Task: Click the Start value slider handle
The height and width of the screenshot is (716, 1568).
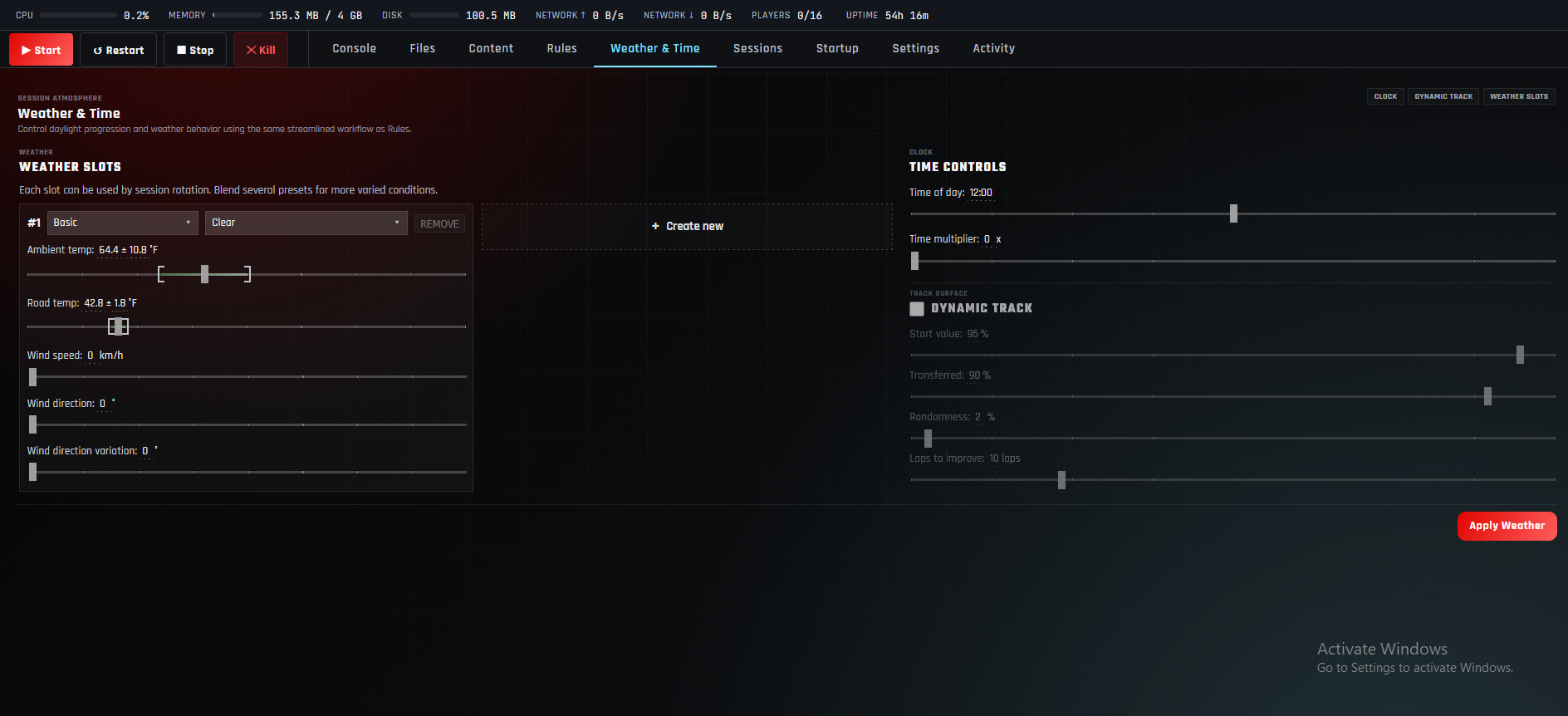Action: [1520, 355]
